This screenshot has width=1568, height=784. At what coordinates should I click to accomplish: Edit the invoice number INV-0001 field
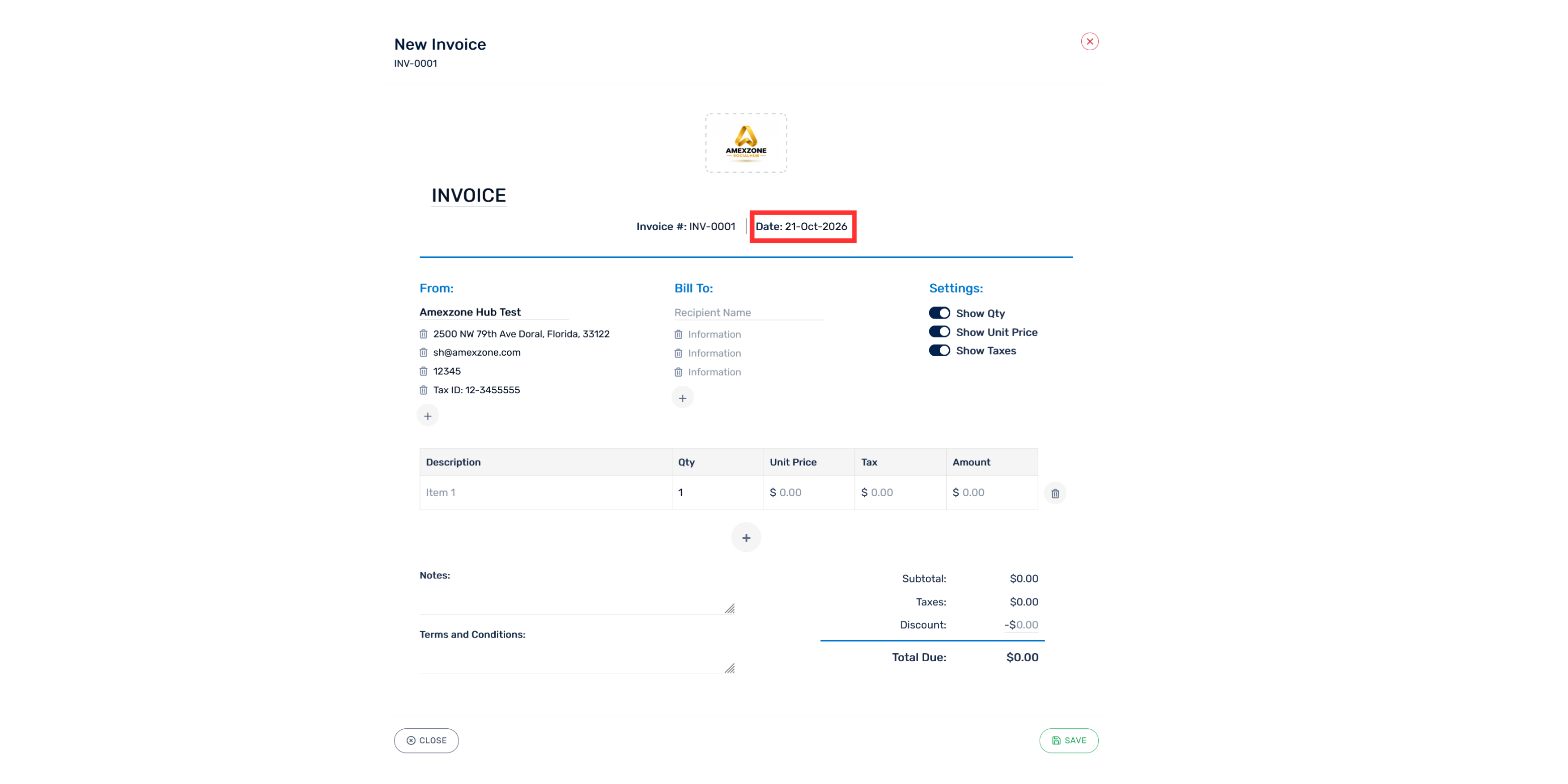tap(712, 226)
